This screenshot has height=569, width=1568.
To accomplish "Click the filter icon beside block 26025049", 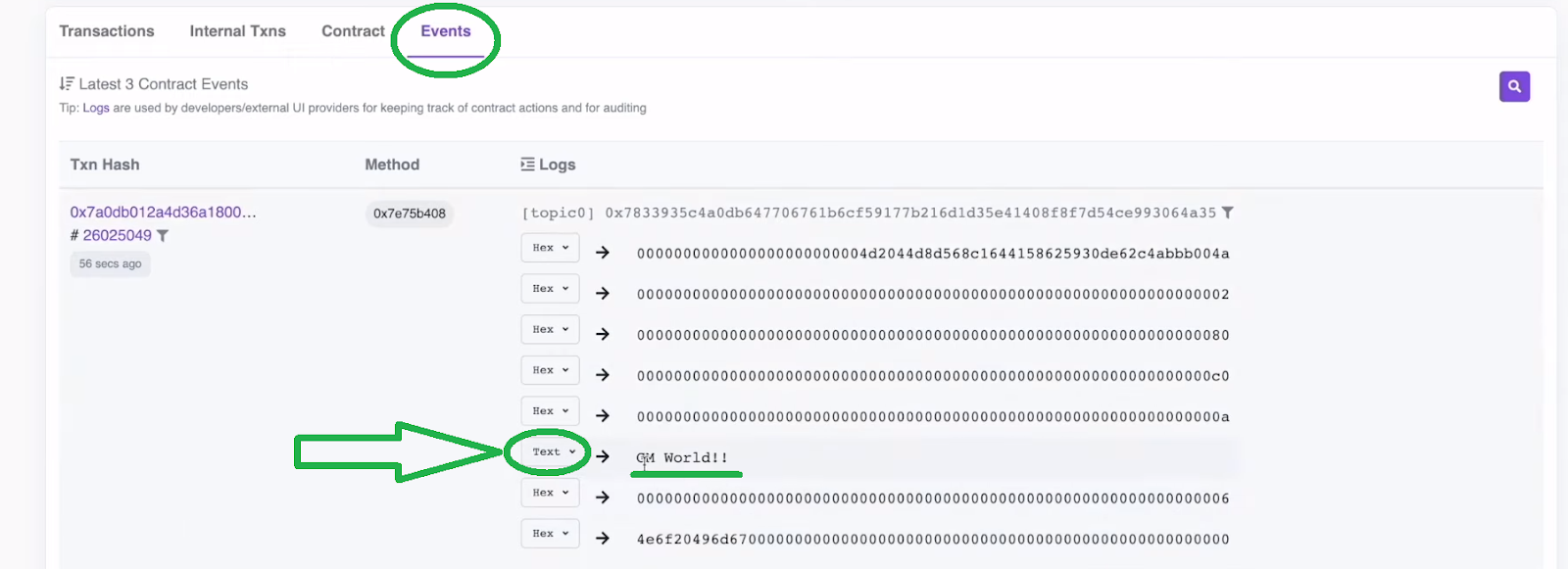I will pos(163,236).
